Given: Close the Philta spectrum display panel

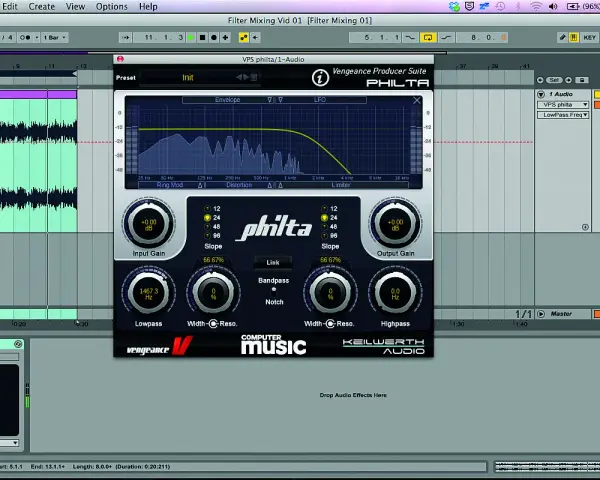Looking at the screenshot, I should point(417,100).
